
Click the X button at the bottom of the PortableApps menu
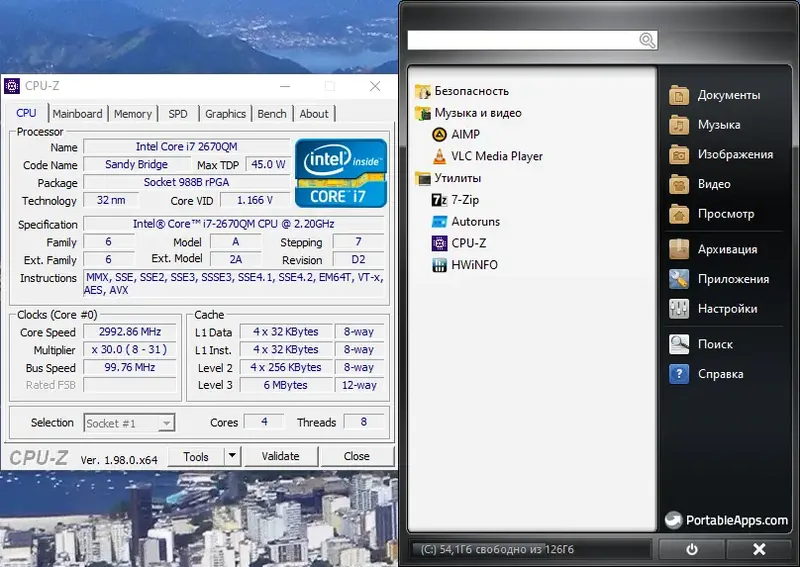[x=759, y=549]
